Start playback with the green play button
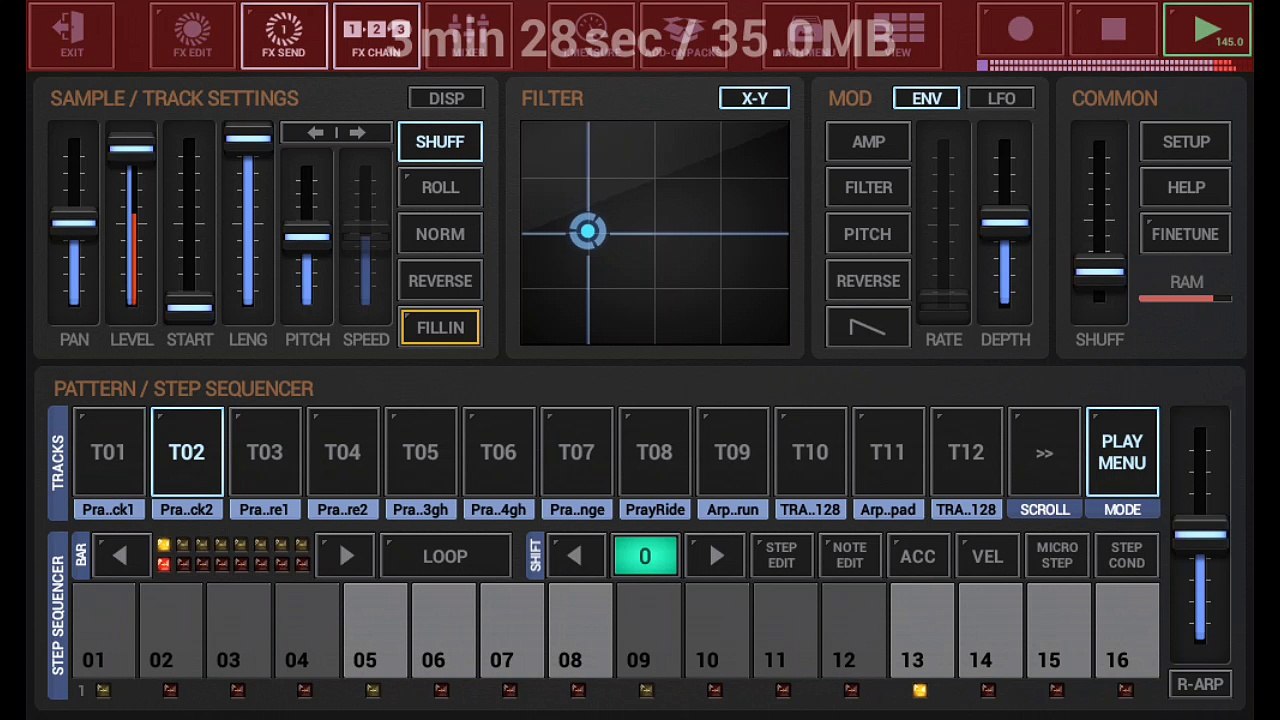 tap(1207, 31)
